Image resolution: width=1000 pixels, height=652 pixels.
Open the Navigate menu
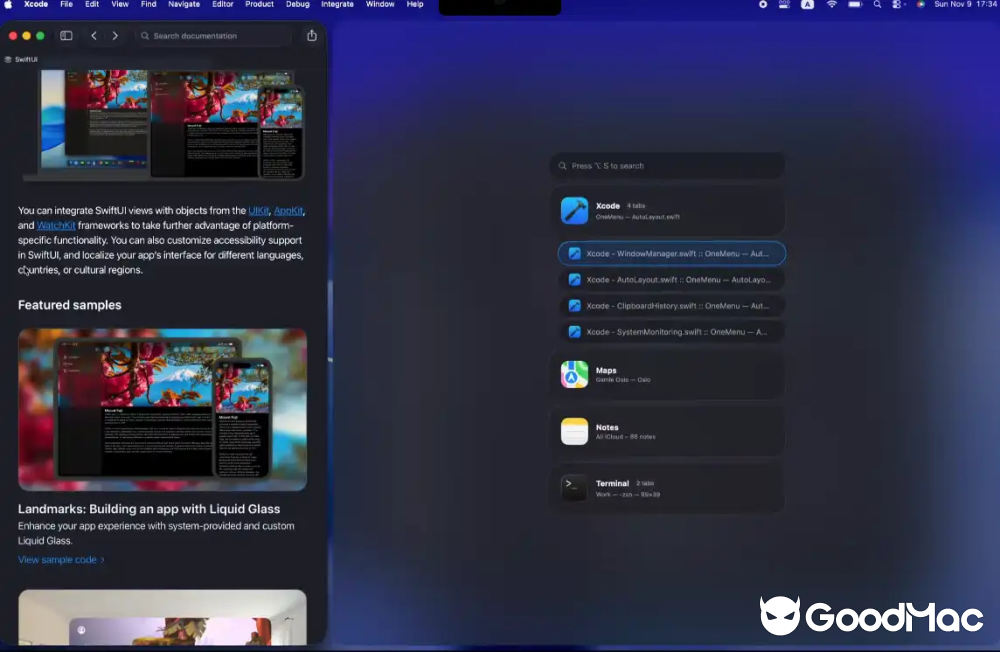(x=184, y=4)
